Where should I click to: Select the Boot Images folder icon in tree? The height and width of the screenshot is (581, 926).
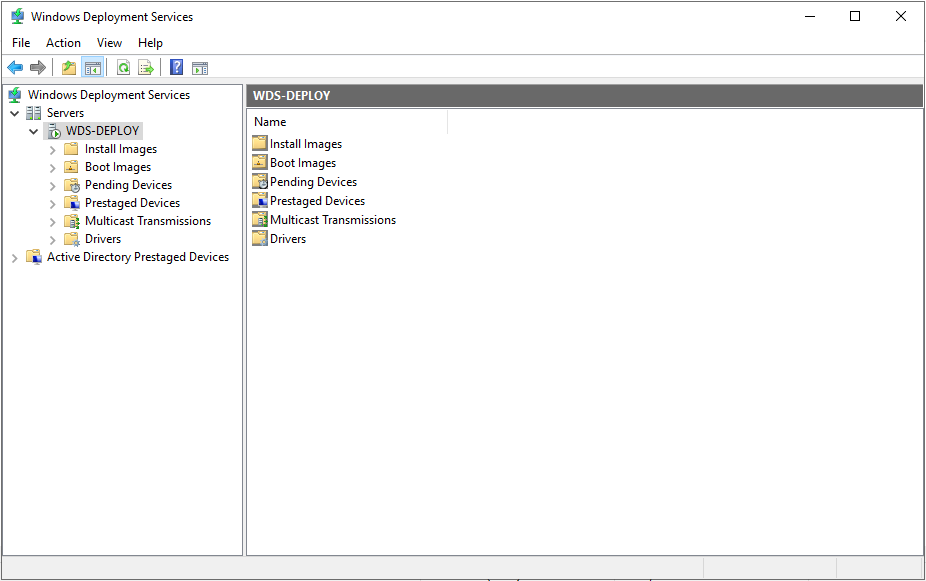tap(71, 167)
